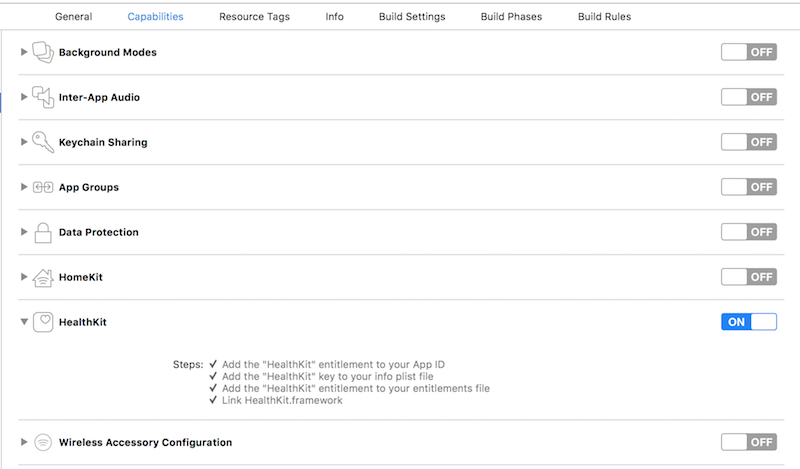Screen dimensions: 800x469
Task: Click the Background Modes capability icon
Action: [43, 52]
